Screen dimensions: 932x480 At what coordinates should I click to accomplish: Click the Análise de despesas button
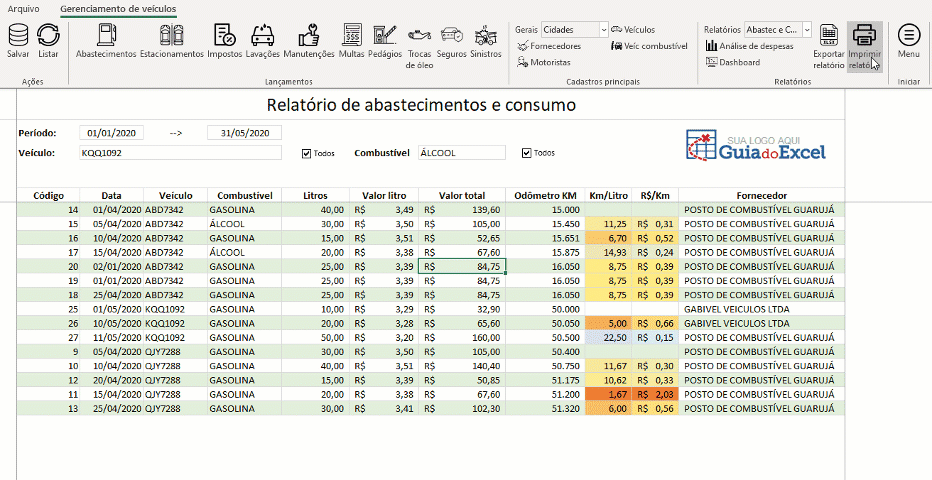(750, 46)
